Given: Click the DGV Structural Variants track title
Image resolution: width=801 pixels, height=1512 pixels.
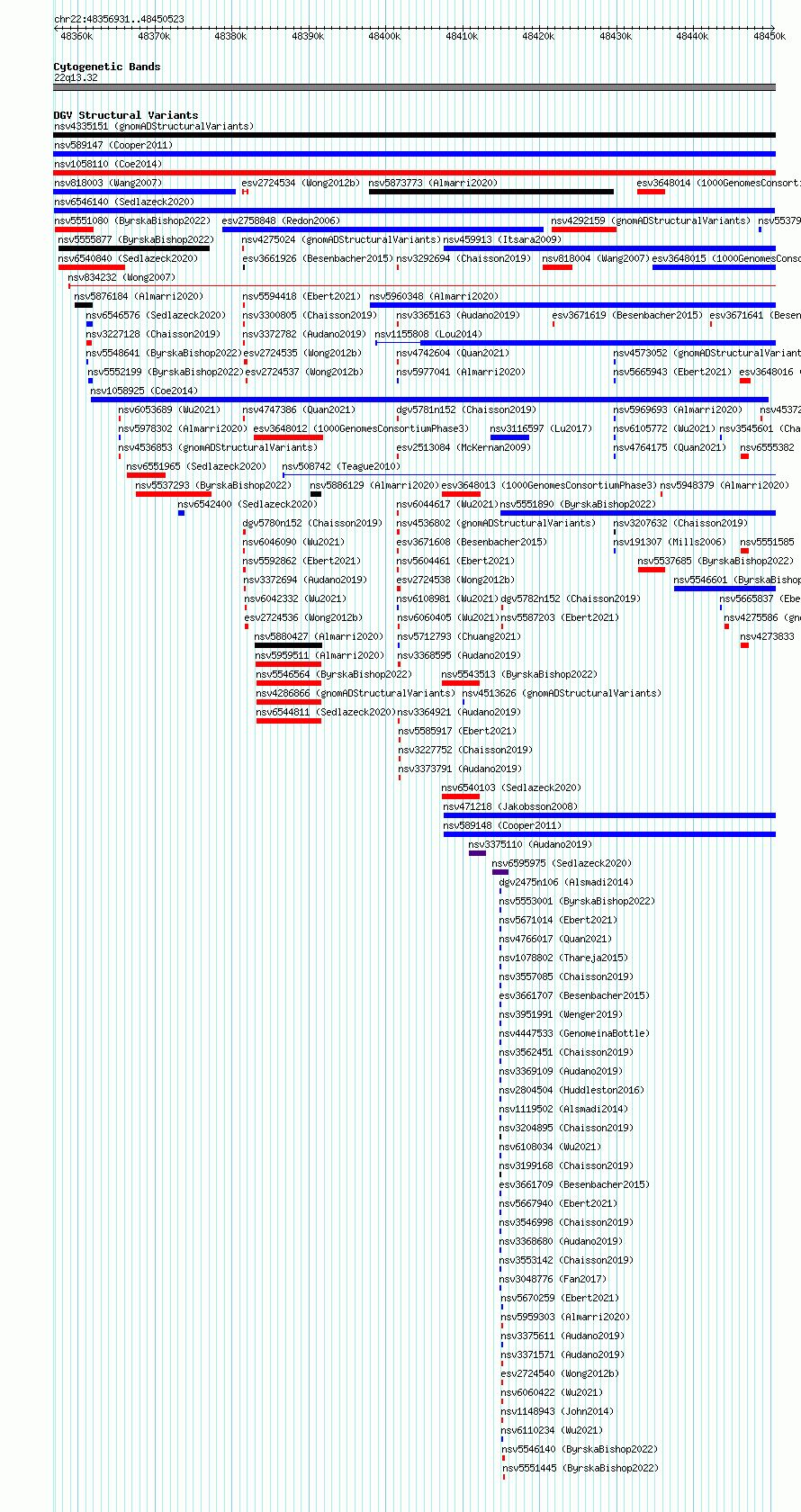Looking at the screenshot, I should (x=126, y=115).
